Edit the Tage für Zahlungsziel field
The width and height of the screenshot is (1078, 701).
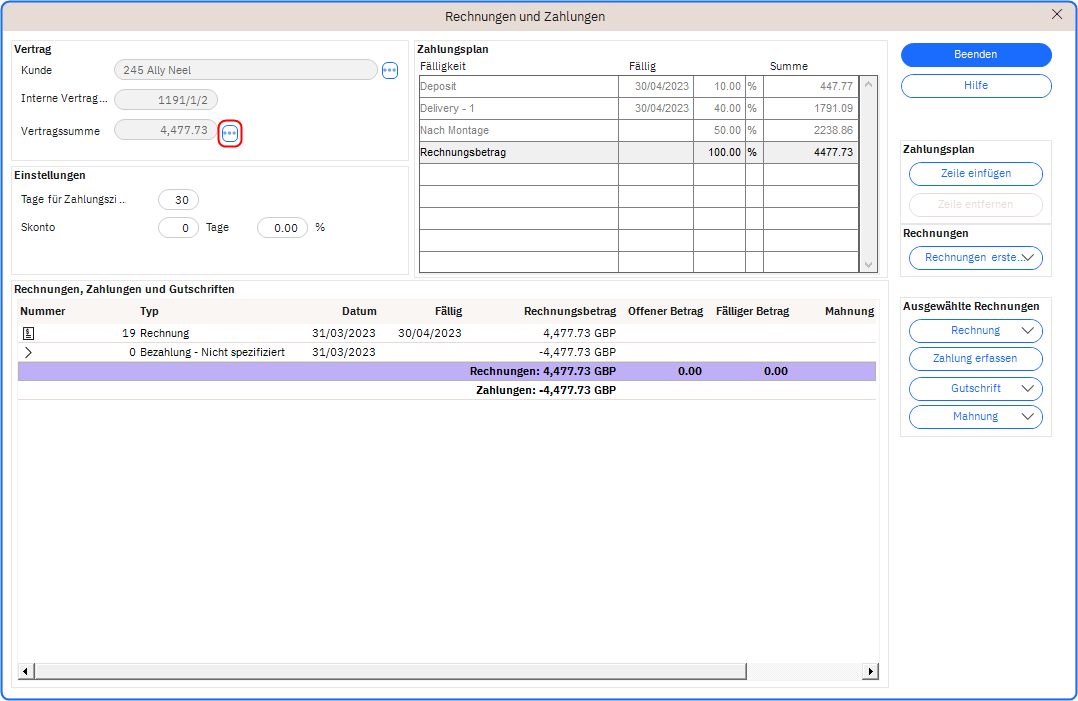[179, 200]
